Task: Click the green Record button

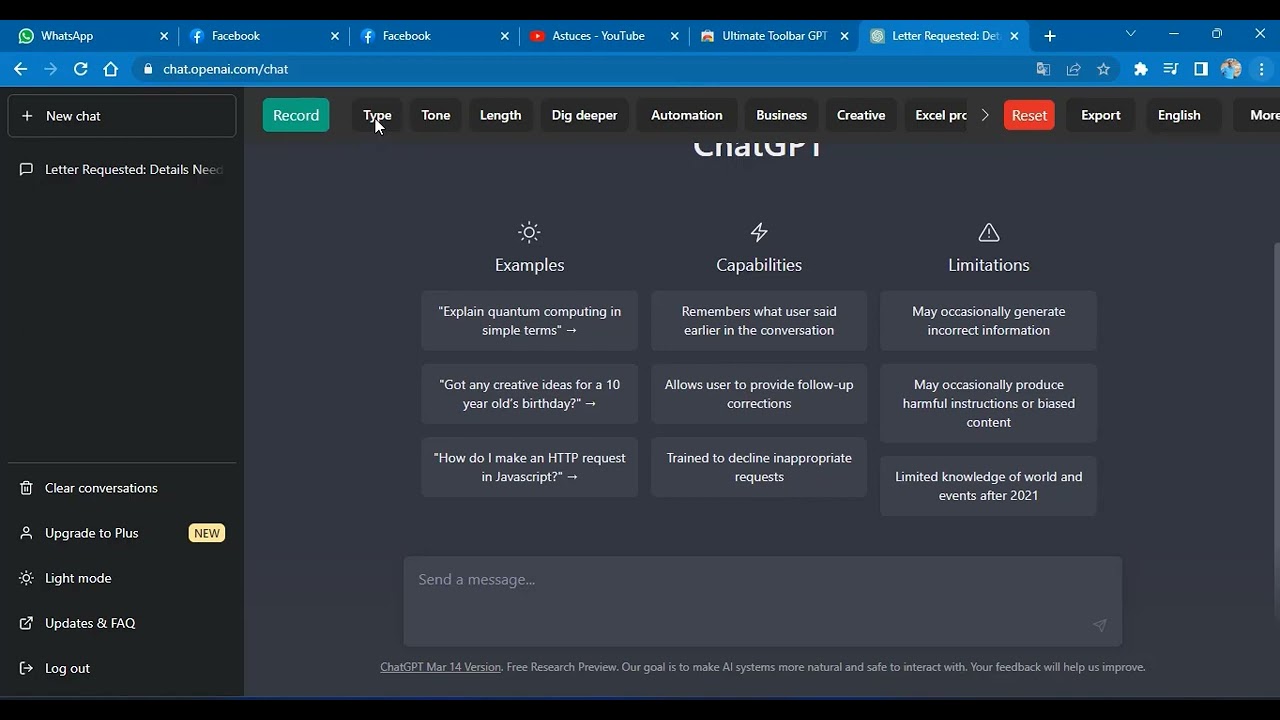Action: pos(296,115)
